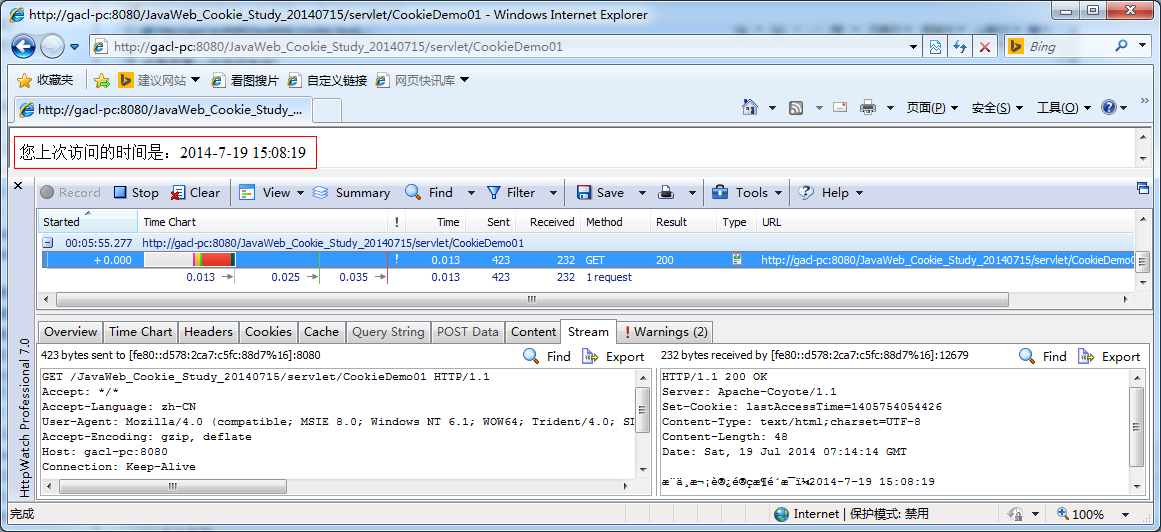Collapse the 00:05:55.277 page group
The image size is (1161, 532).
[x=47, y=242]
